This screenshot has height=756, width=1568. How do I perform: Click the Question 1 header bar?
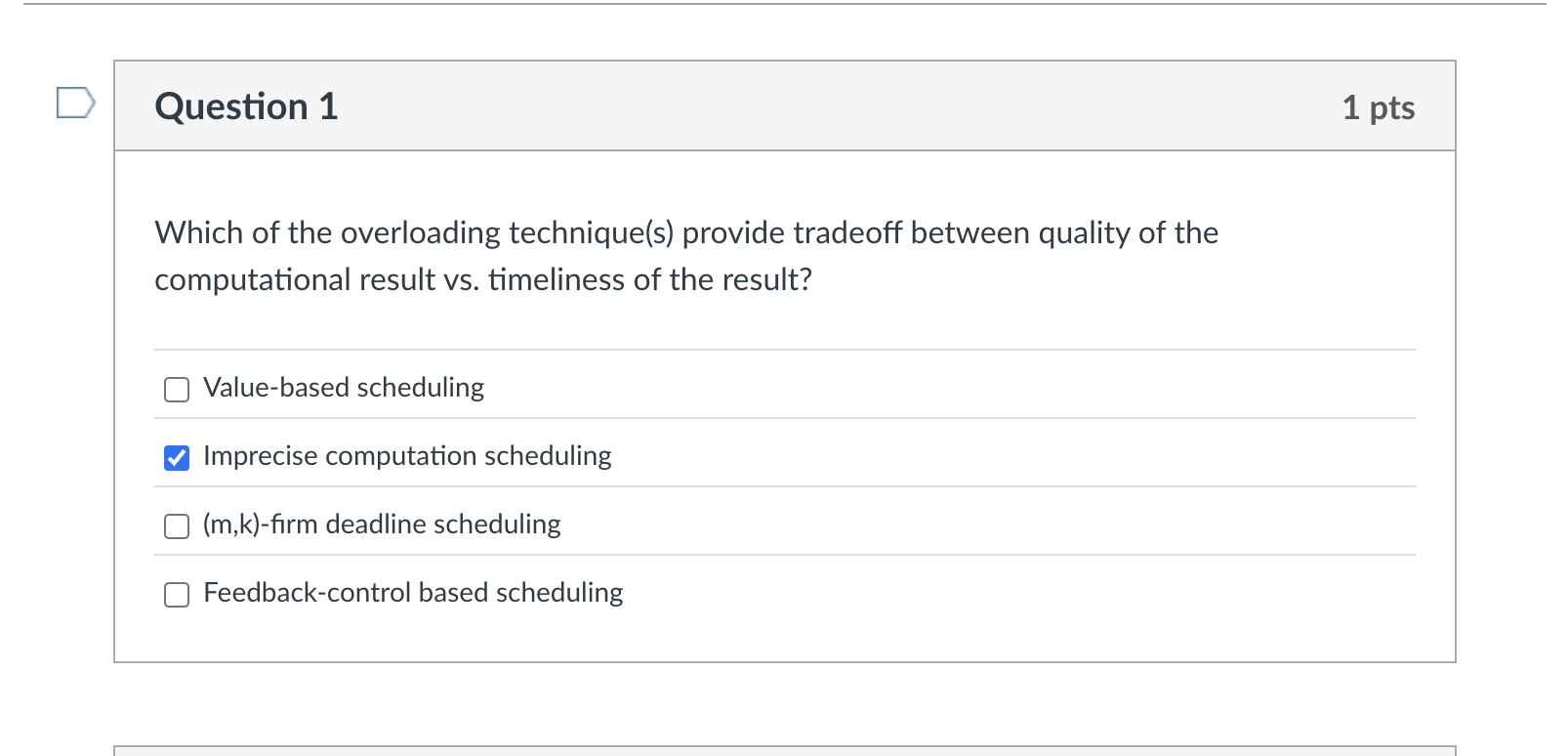781,106
